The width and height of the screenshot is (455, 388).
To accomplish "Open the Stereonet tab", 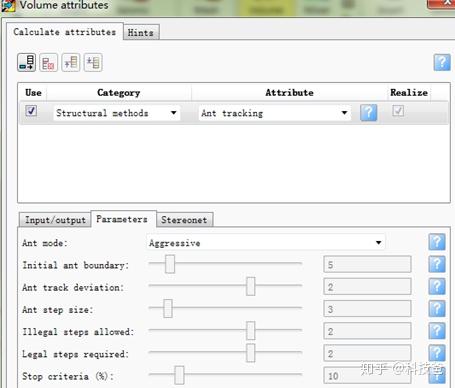I will (x=184, y=220).
